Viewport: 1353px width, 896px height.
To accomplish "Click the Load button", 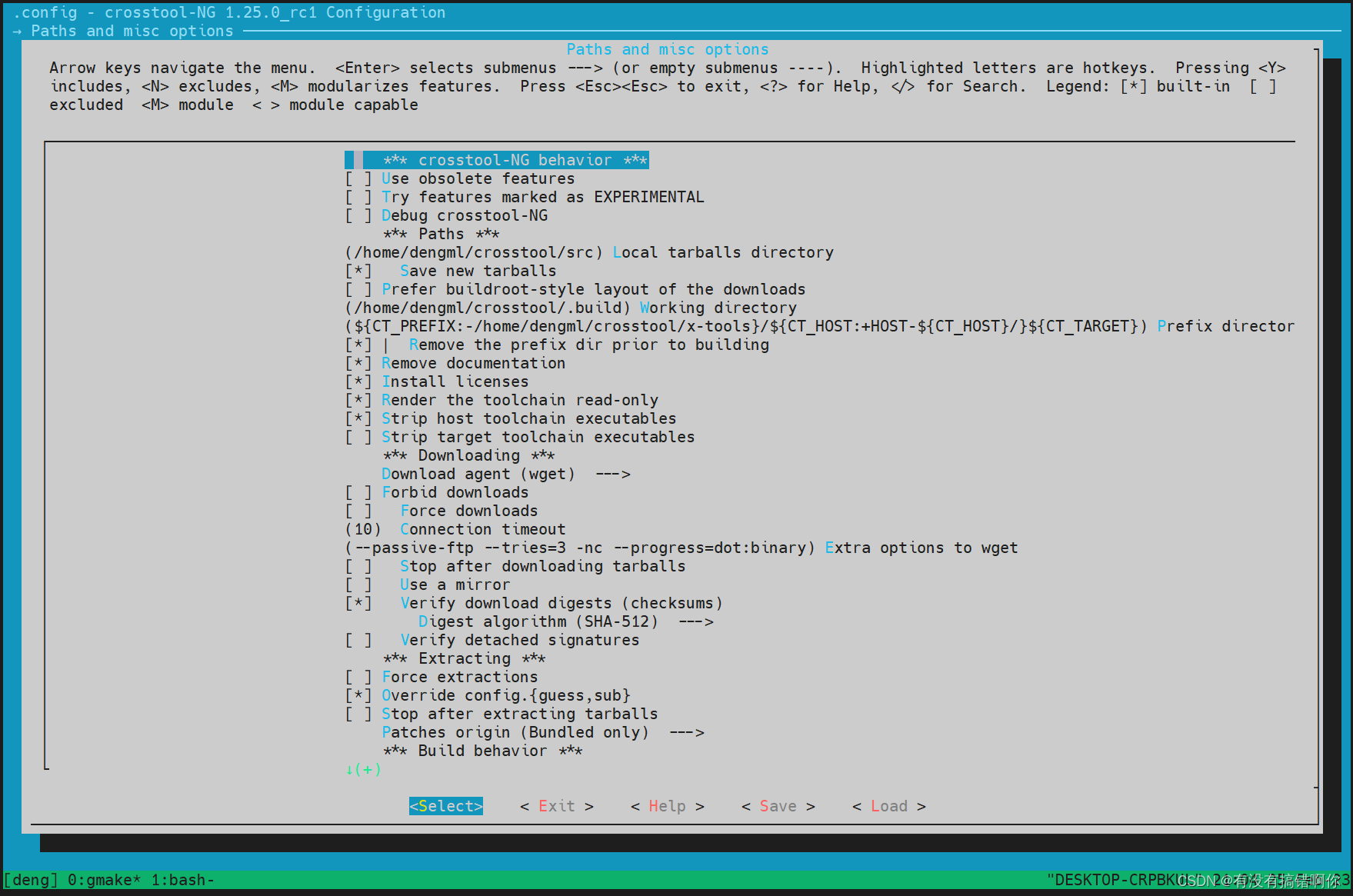I will coord(889,806).
